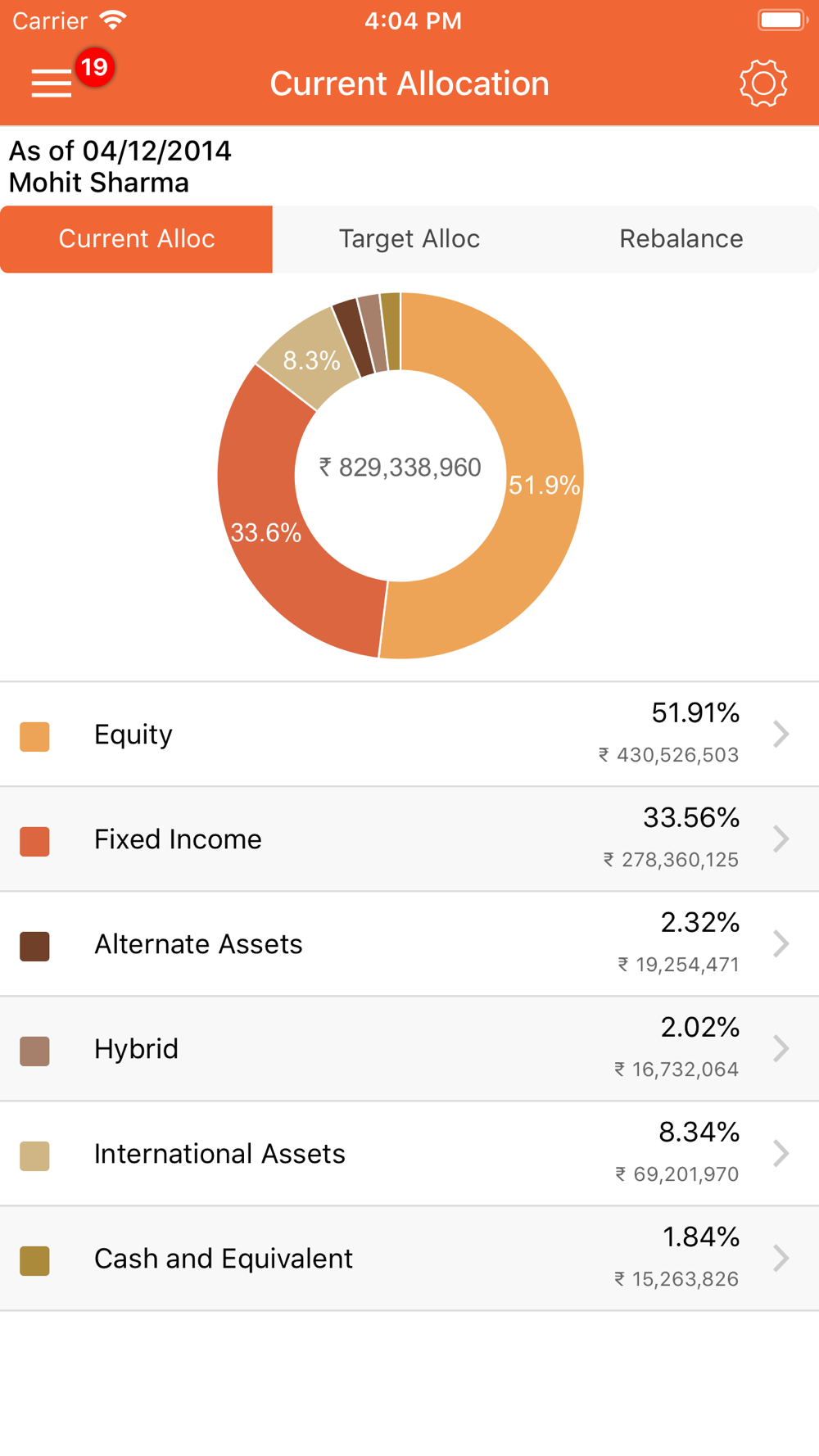Open the hamburger menu icon
The height and width of the screenshot is (1456, 819).
[52, 84]
